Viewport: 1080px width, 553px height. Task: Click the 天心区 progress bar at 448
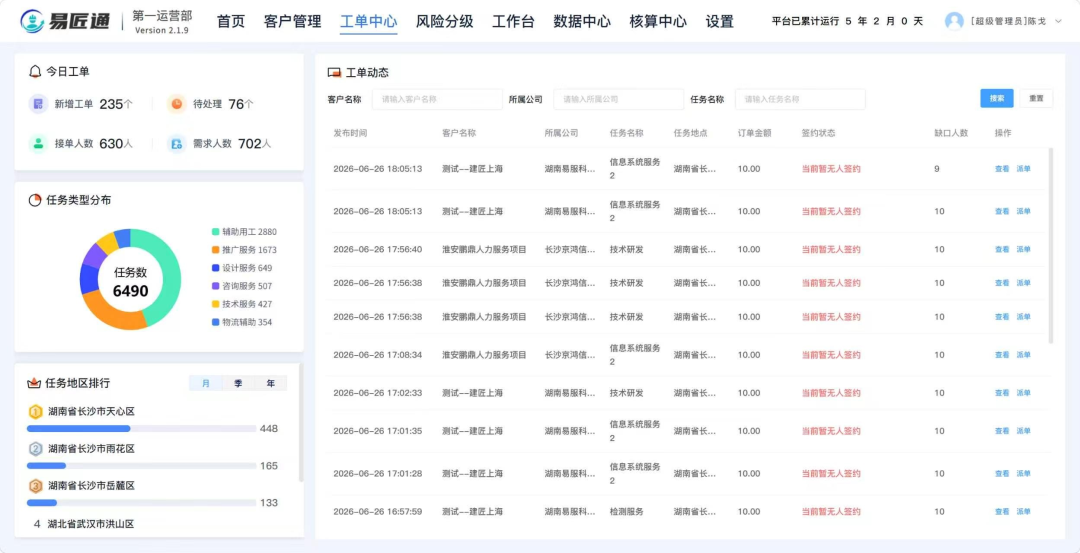[141, 428]
